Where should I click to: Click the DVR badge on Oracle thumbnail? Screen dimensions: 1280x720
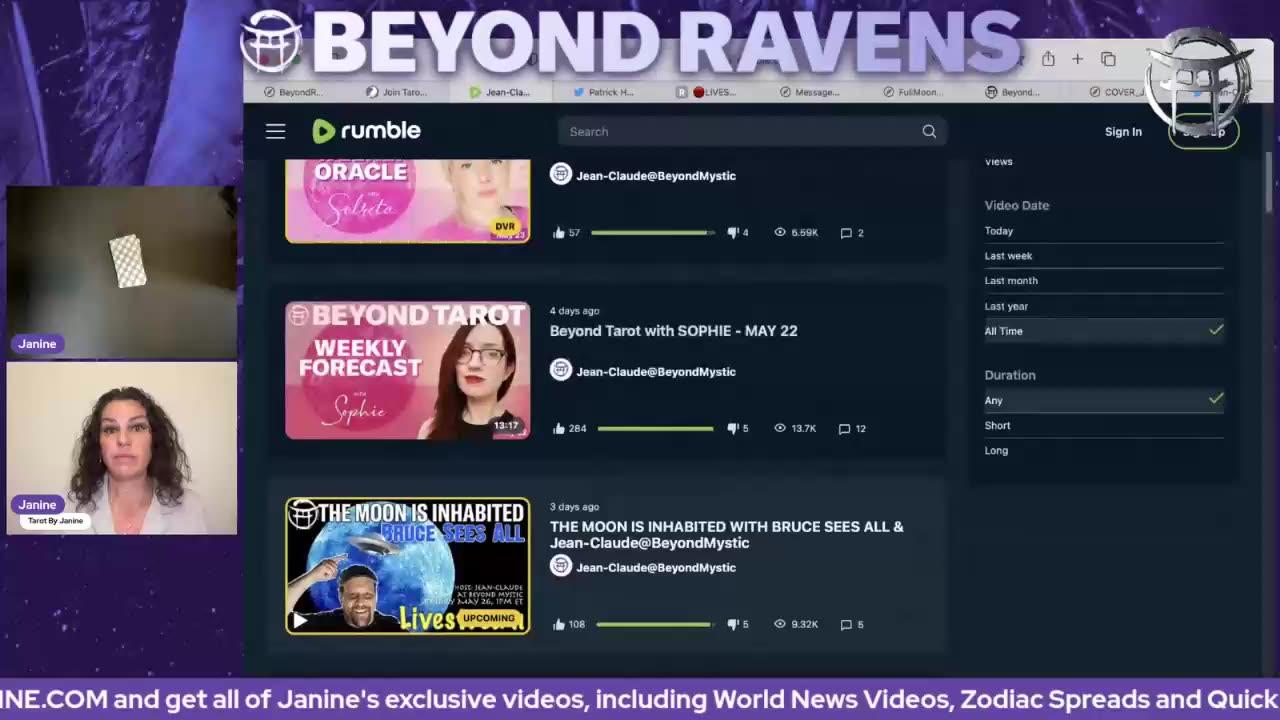(x=506, y=226)
